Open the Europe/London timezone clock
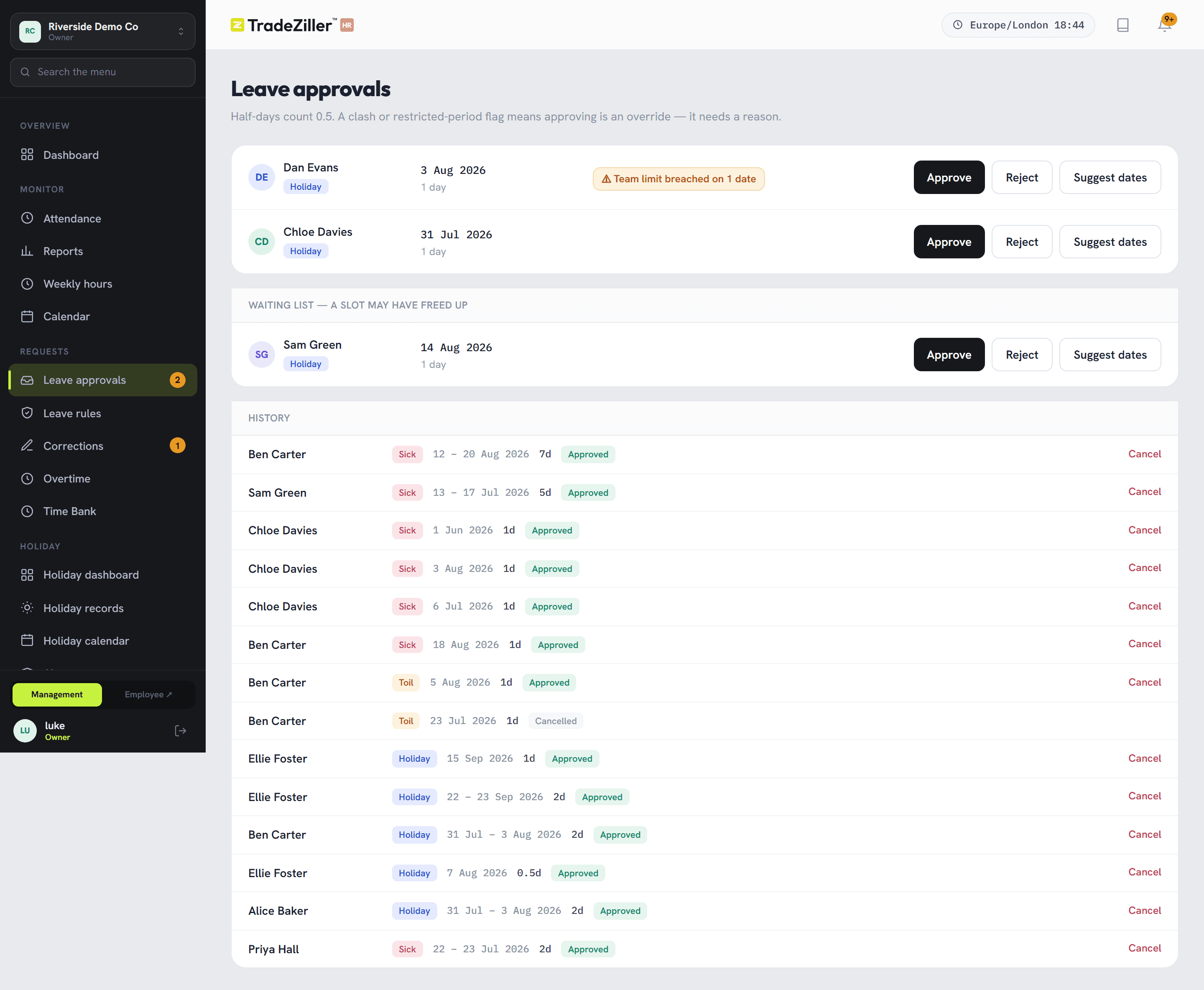1204x990 pixels. [1018, 25]
